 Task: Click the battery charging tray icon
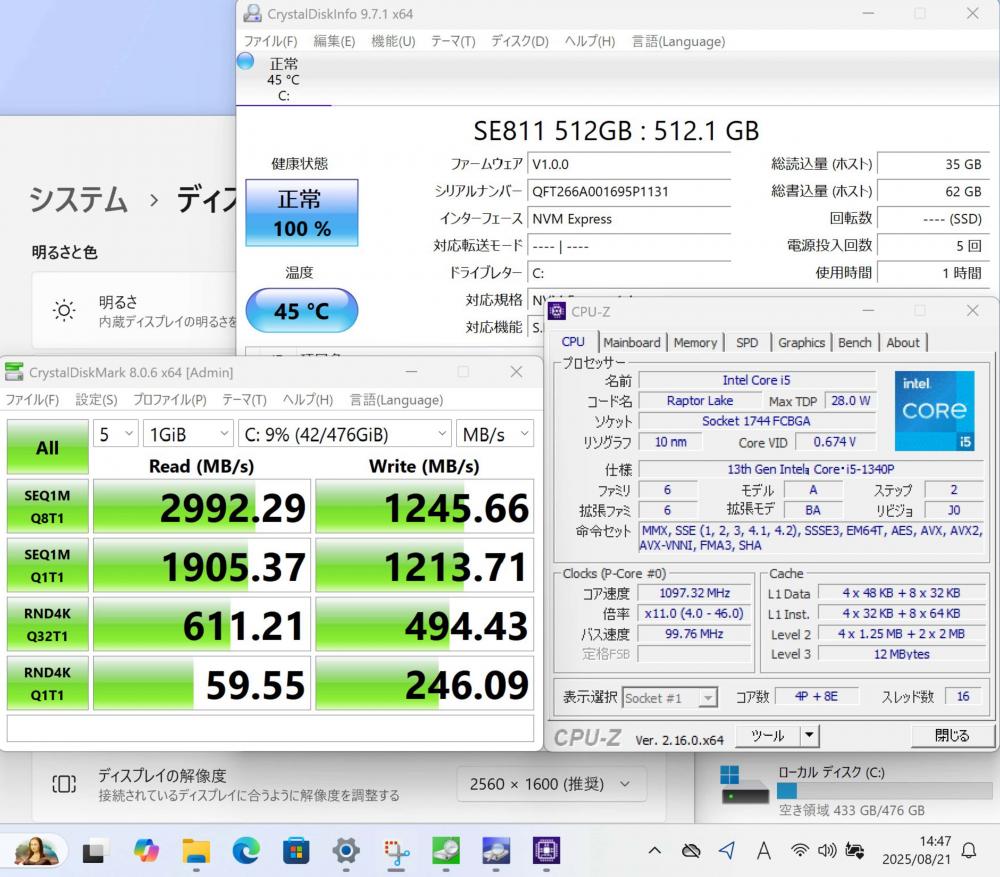(x=855, y=850)
